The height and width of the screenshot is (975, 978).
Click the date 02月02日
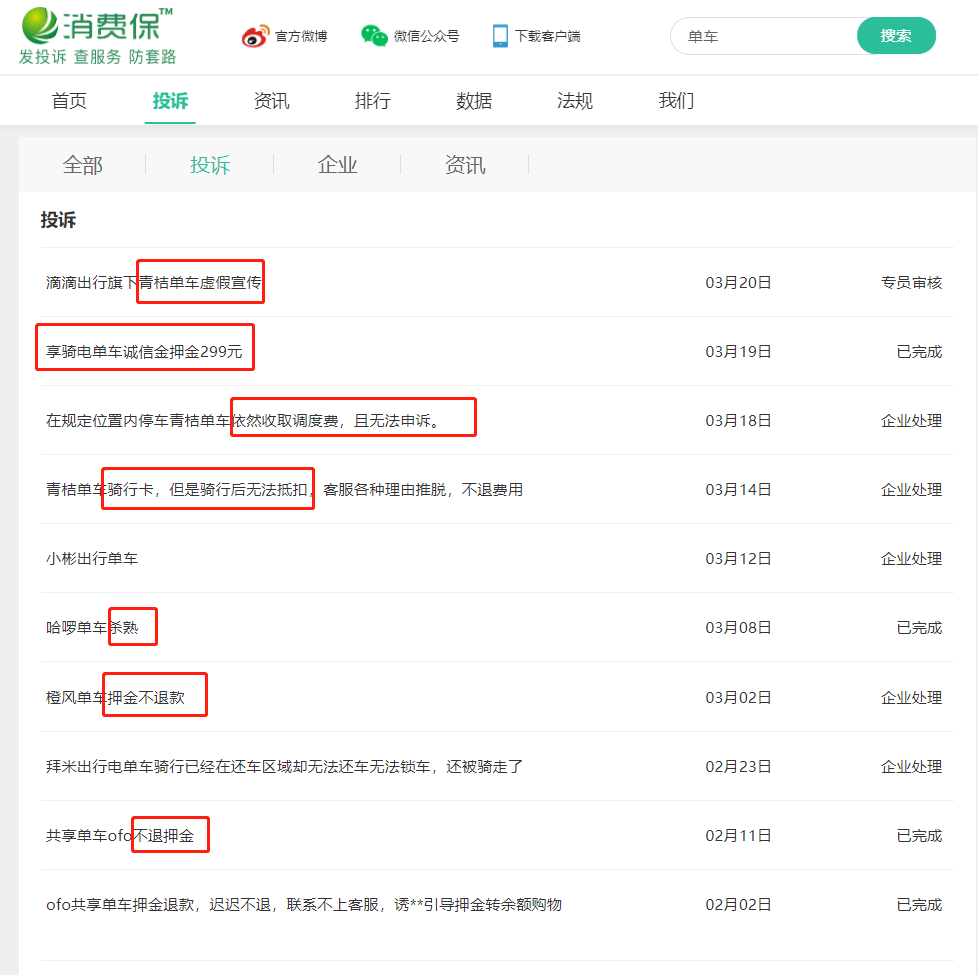(738, 905)
